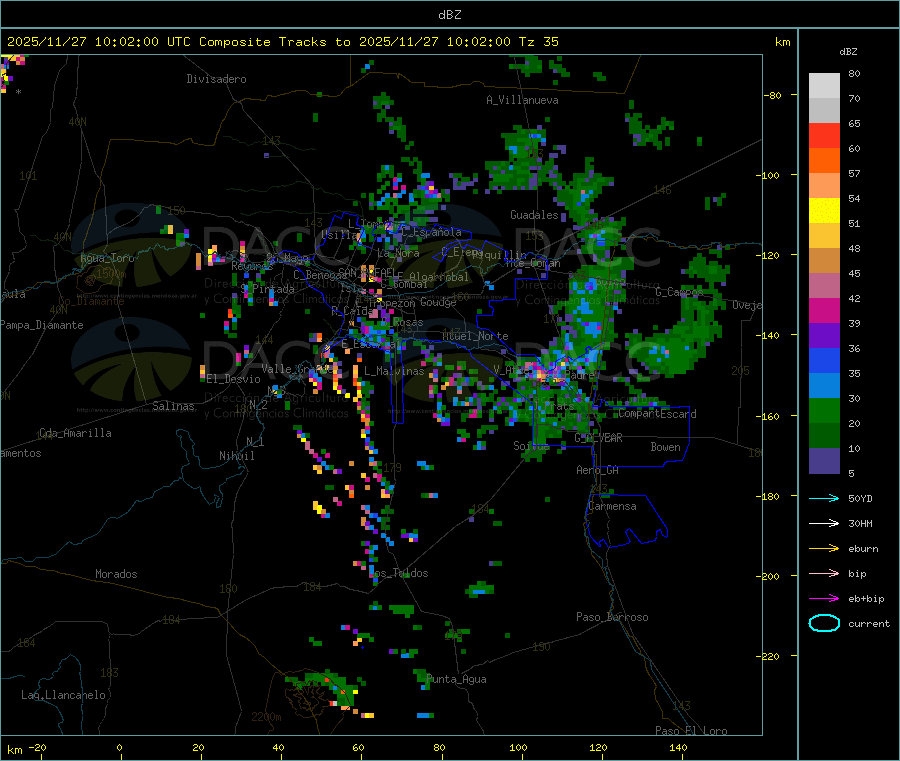Click the cyan 50YD track arrow in legend

[x=824, y=498]
